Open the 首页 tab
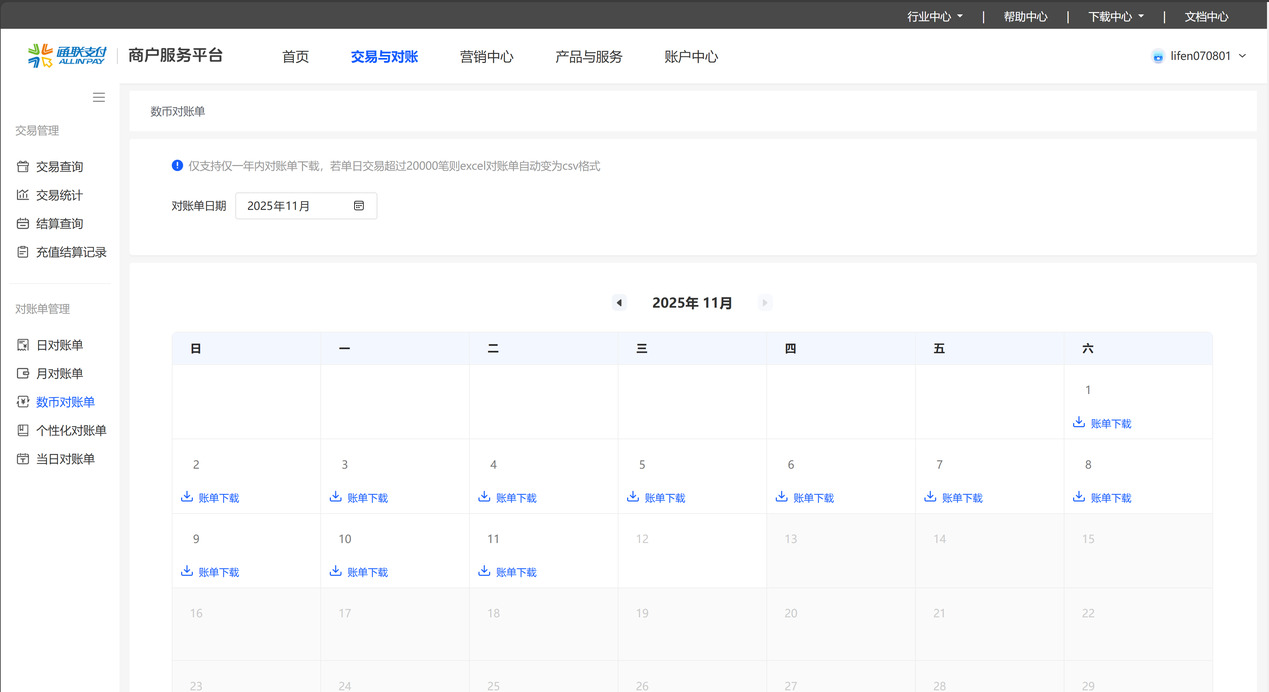Screen dimensions: 1269x692 coord(295,57)
